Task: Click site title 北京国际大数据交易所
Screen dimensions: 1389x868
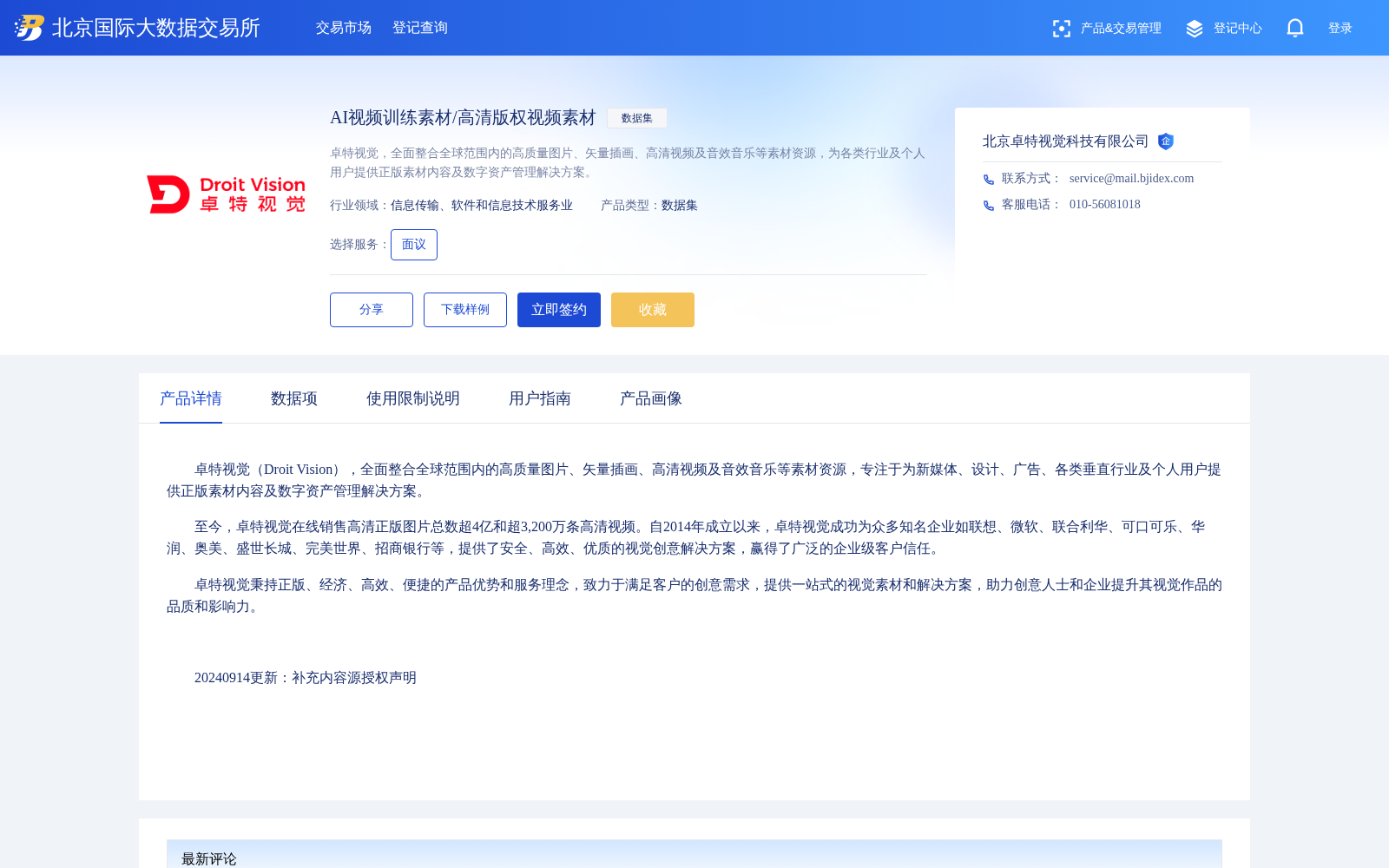Action: click(x=156, y=28)
